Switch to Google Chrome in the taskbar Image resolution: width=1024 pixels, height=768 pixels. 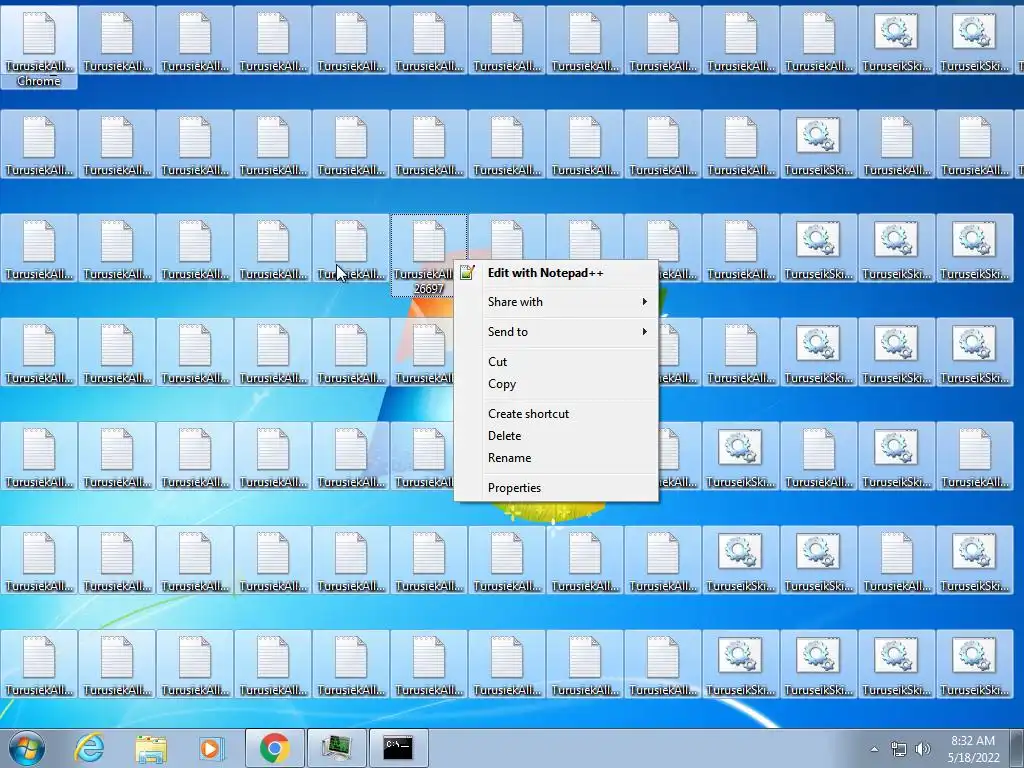point(275,748)
